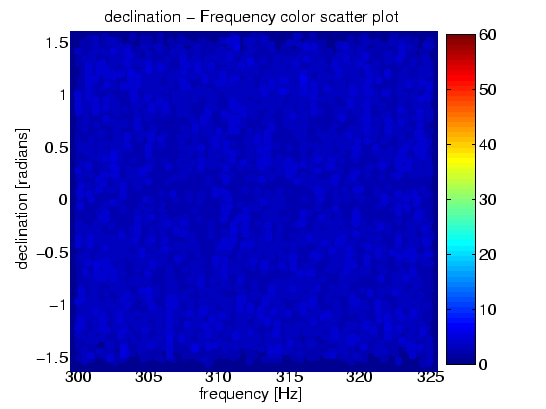The height and width of the screenshot is (409, 546).
Task: Click the y-axis tick label 1.5
Action: (x=57, y=43)
